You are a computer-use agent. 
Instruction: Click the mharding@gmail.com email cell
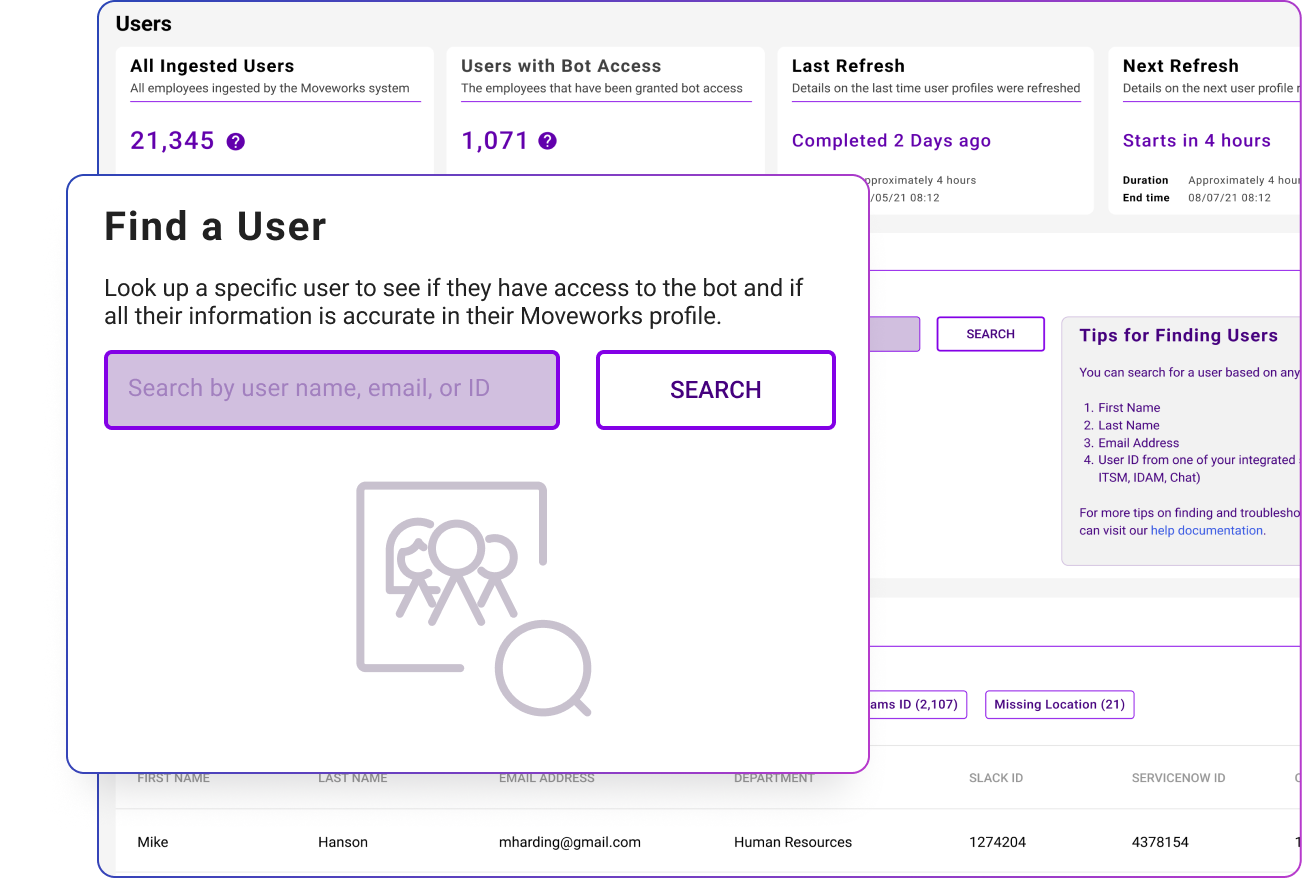(x=569, y=842)
